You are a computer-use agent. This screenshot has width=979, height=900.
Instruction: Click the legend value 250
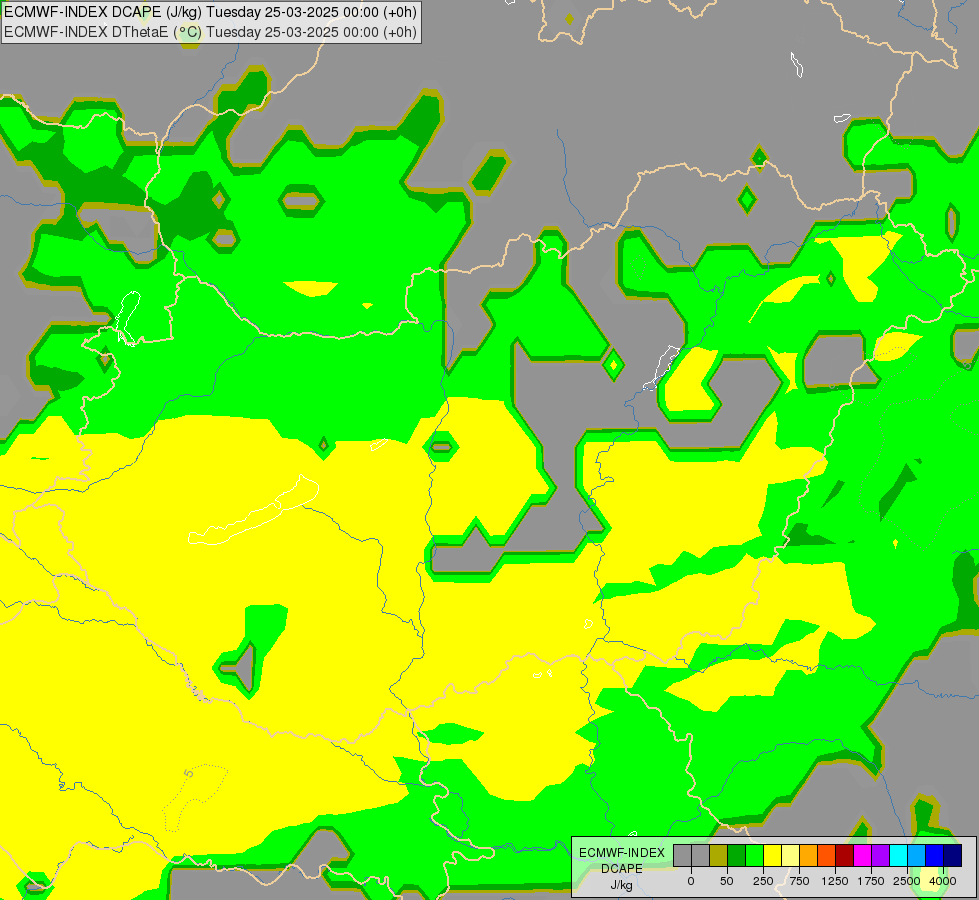pyautogui.click(x=763, y=881)
